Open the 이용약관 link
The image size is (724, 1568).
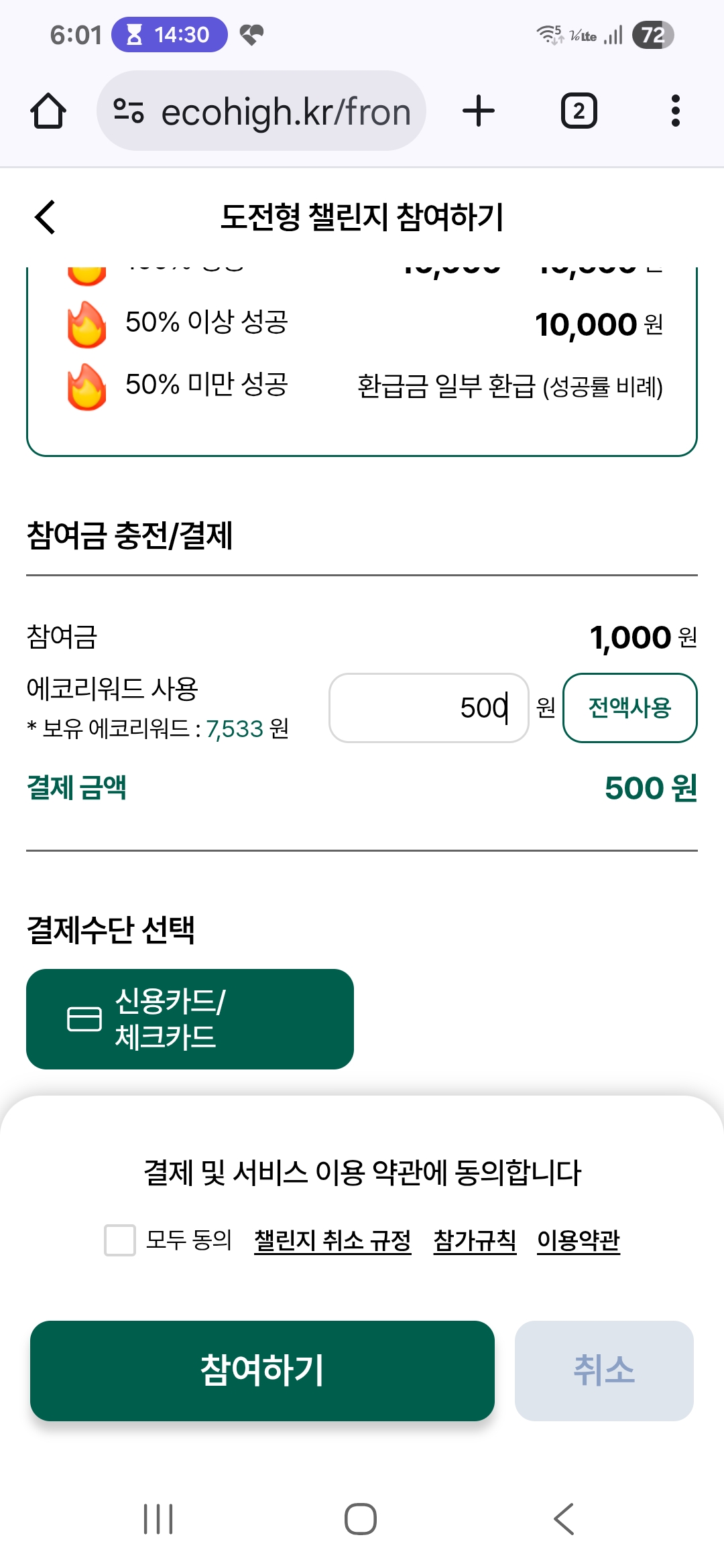579,1240
